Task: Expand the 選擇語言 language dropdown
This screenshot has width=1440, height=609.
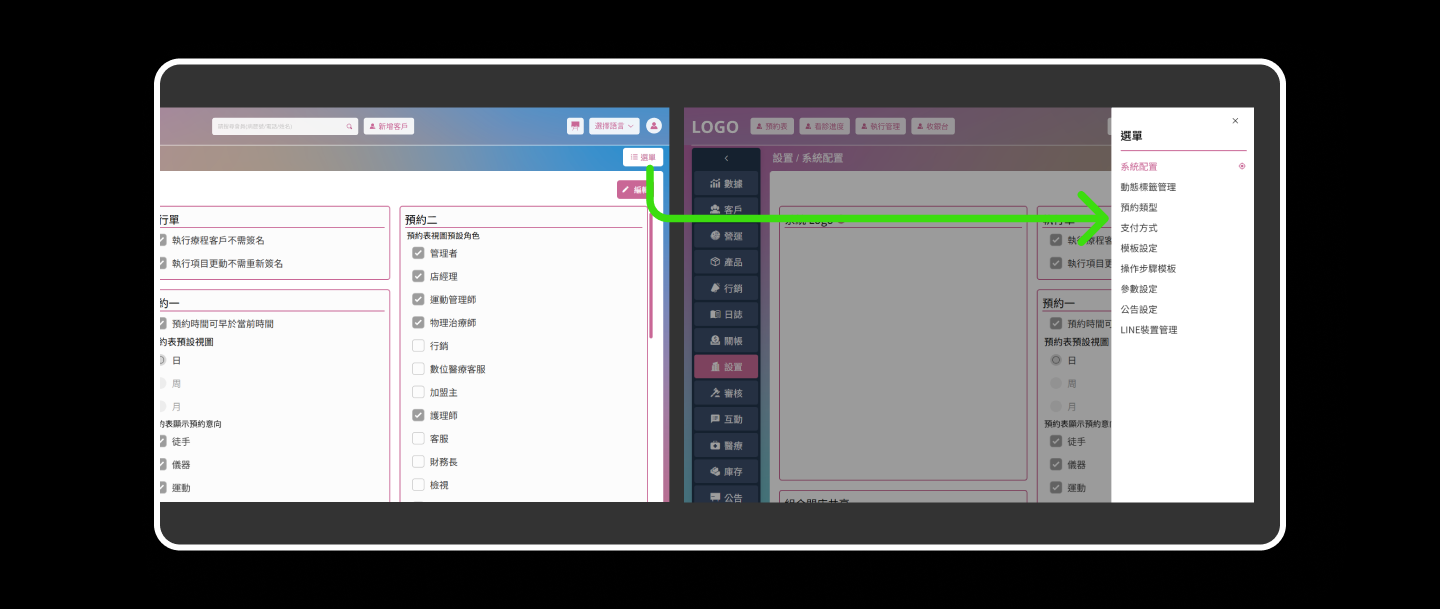Action: click(x=613, y=126)
